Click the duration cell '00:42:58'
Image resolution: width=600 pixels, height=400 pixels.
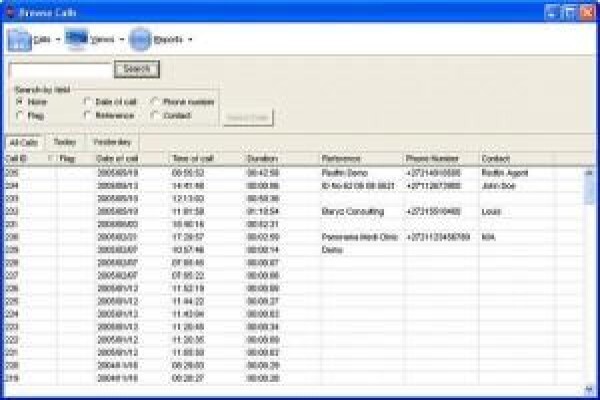[x=263, y=173]
